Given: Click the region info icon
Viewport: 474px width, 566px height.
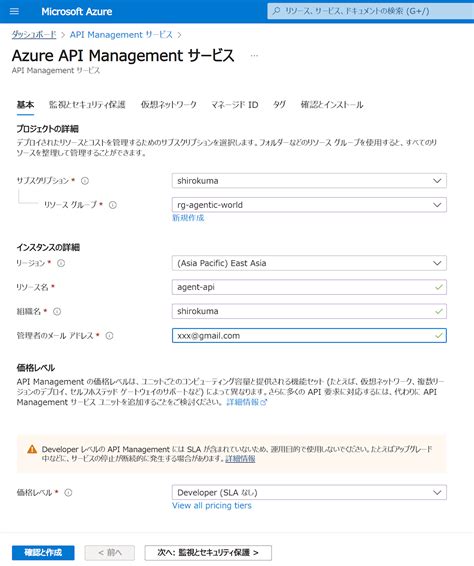Looking at the screenshot, I should [x=61, y=263].
